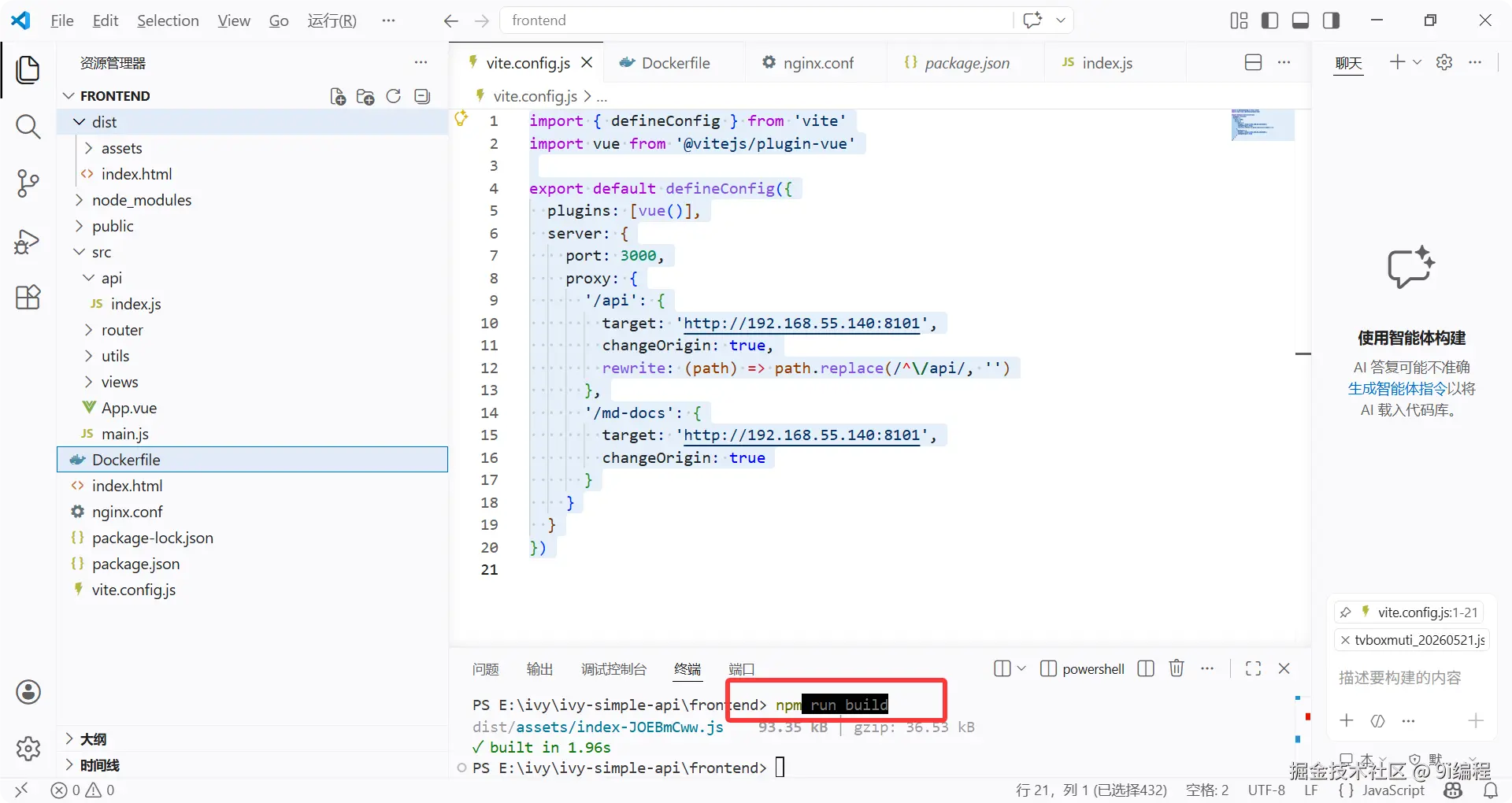The width and height of the screenshot is (1512, 803).
Task: Select the 输出 output panel tab
Action: [539, 669]
